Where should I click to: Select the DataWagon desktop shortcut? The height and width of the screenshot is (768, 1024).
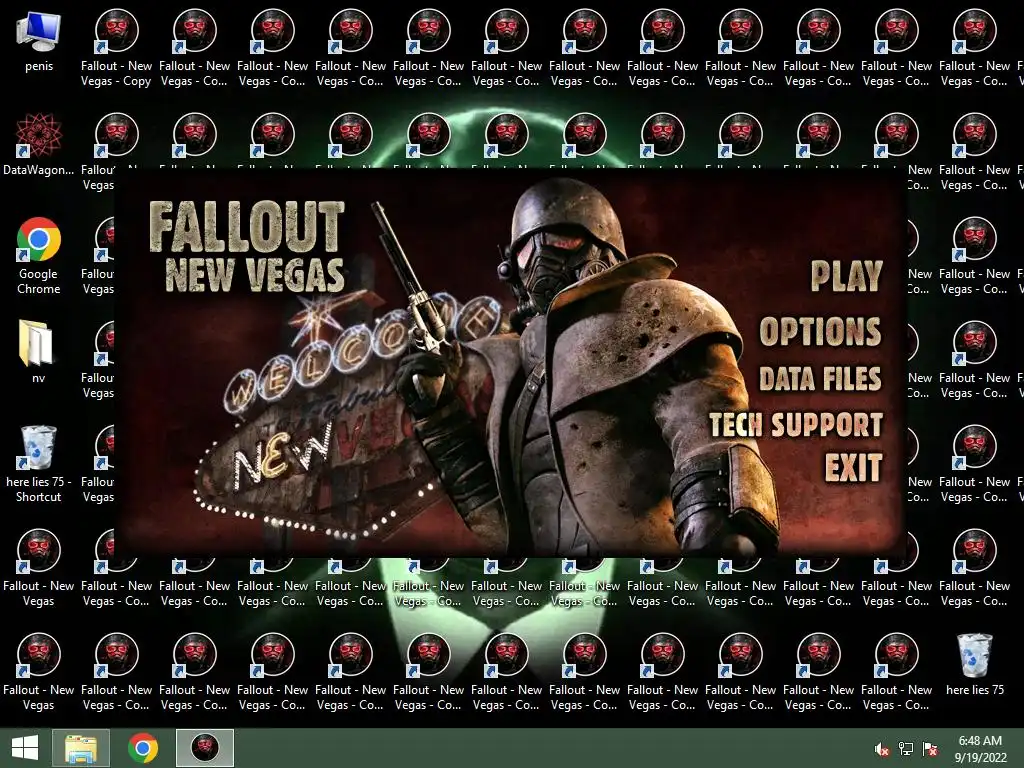pyautogui.click(x=39, y=145)
